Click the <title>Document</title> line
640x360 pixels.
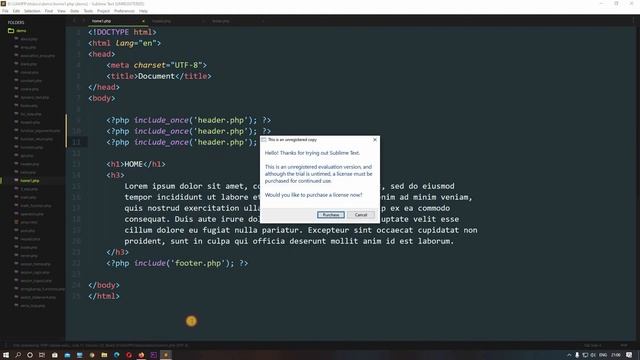(159, 76)
